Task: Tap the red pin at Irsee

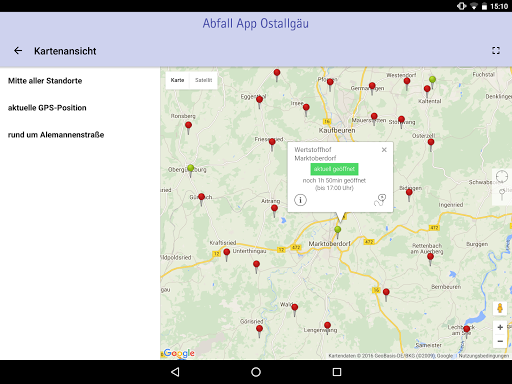Action: click(x=306, y=108)
